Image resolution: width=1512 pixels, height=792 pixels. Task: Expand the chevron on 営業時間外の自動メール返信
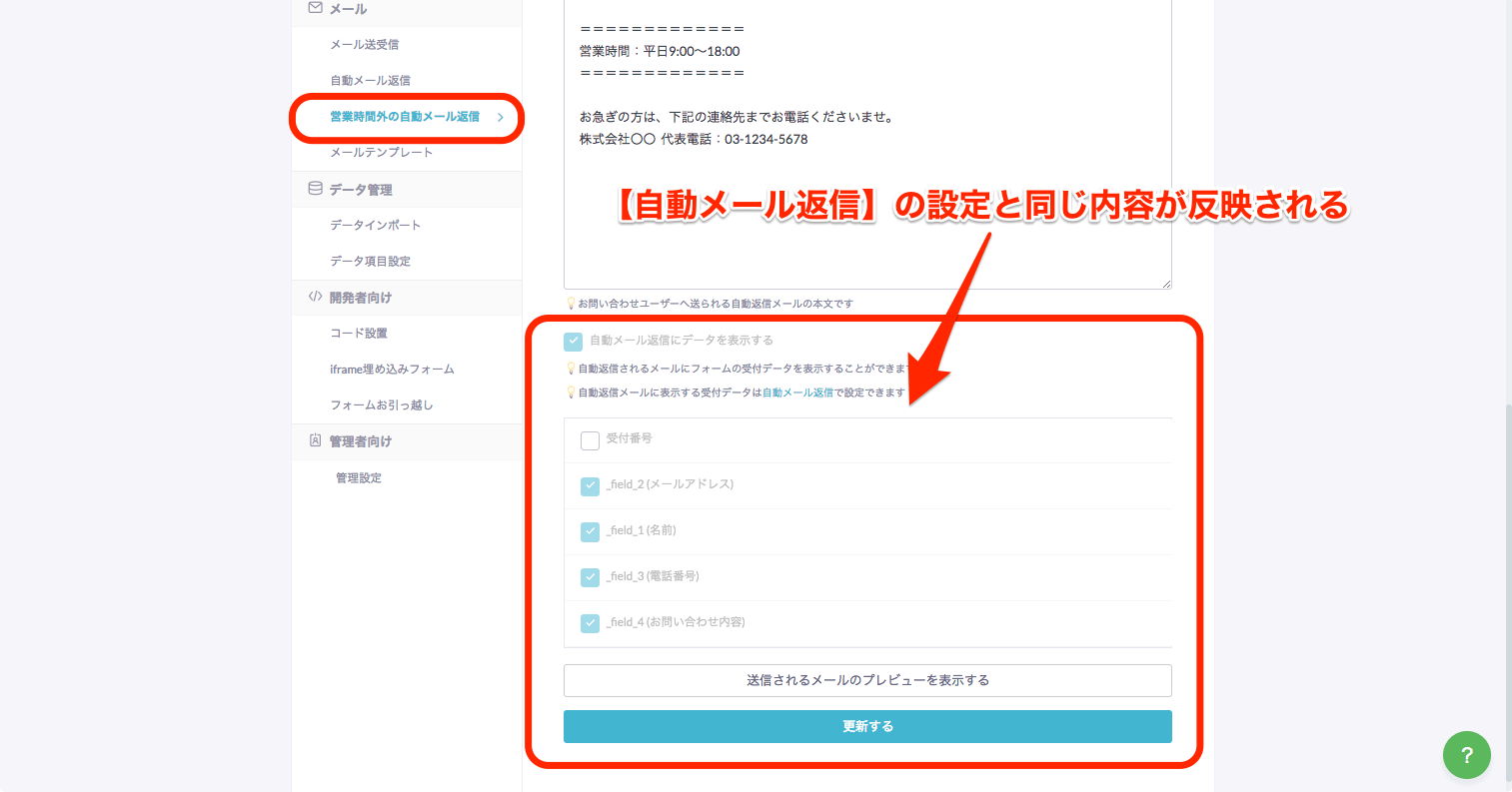pos(501,118)
